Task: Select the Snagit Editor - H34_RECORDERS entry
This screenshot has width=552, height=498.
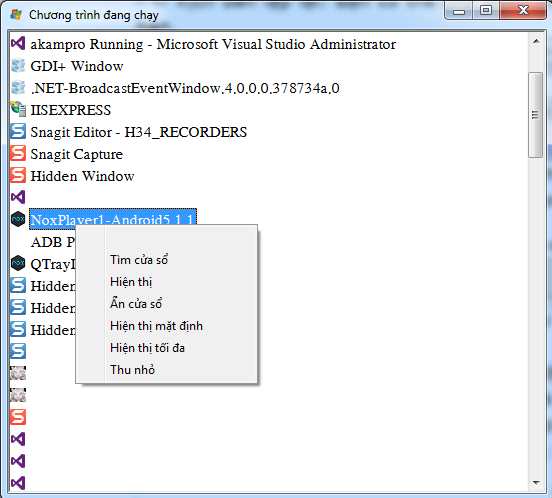Action: pos(139,132)
